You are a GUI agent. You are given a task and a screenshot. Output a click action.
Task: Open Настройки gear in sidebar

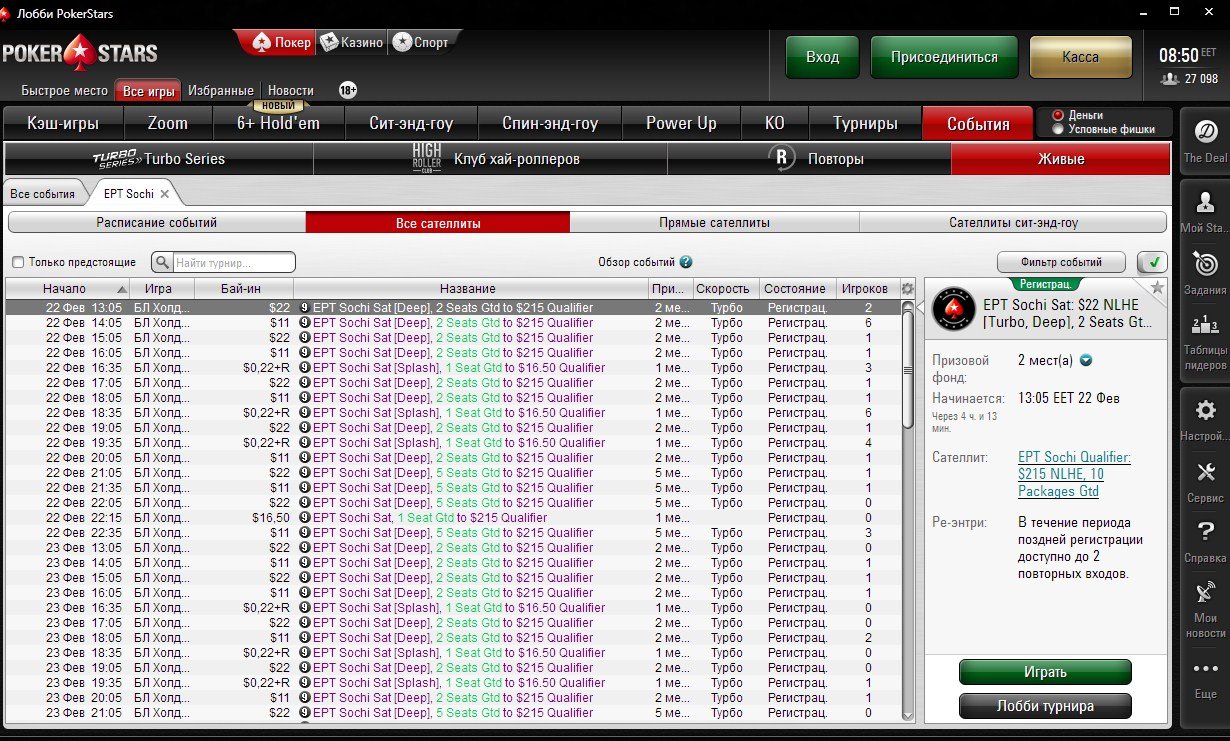tap(1205, 411)
